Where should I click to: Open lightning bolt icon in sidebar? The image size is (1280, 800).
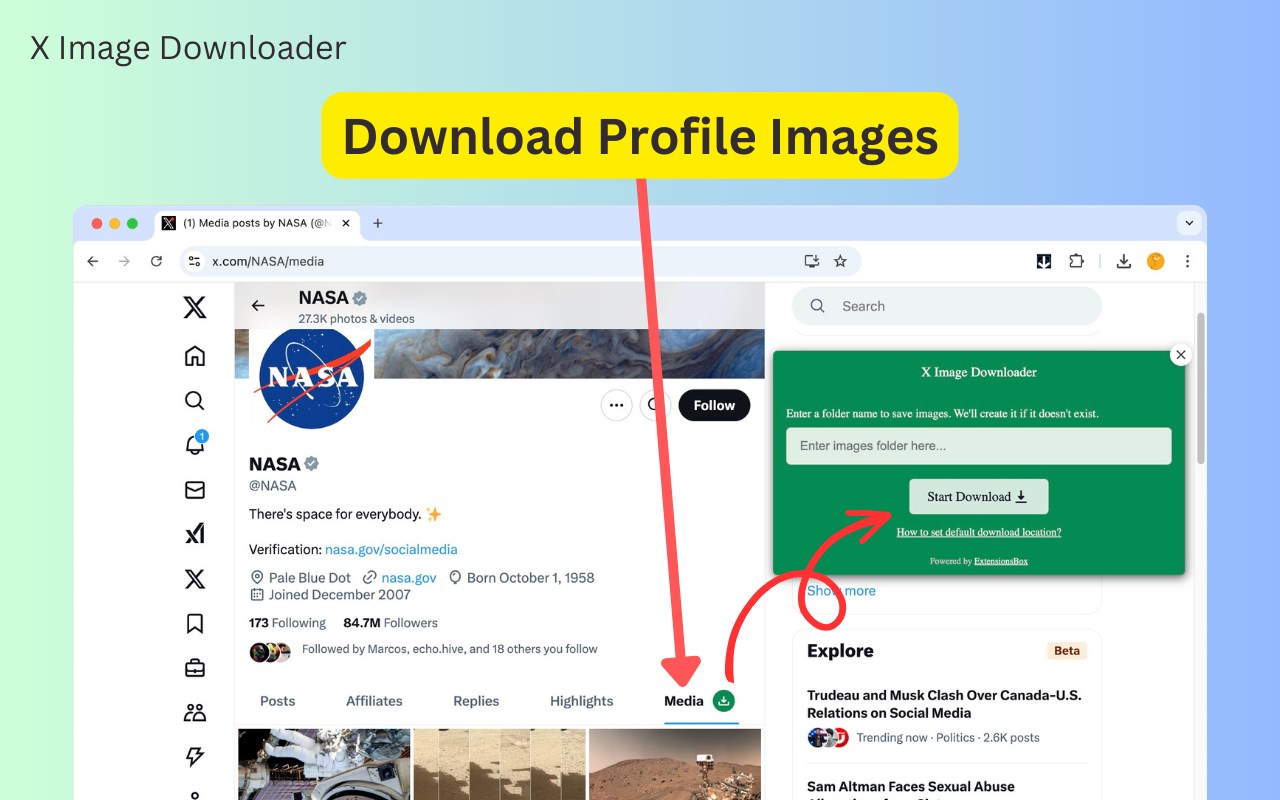195,757
